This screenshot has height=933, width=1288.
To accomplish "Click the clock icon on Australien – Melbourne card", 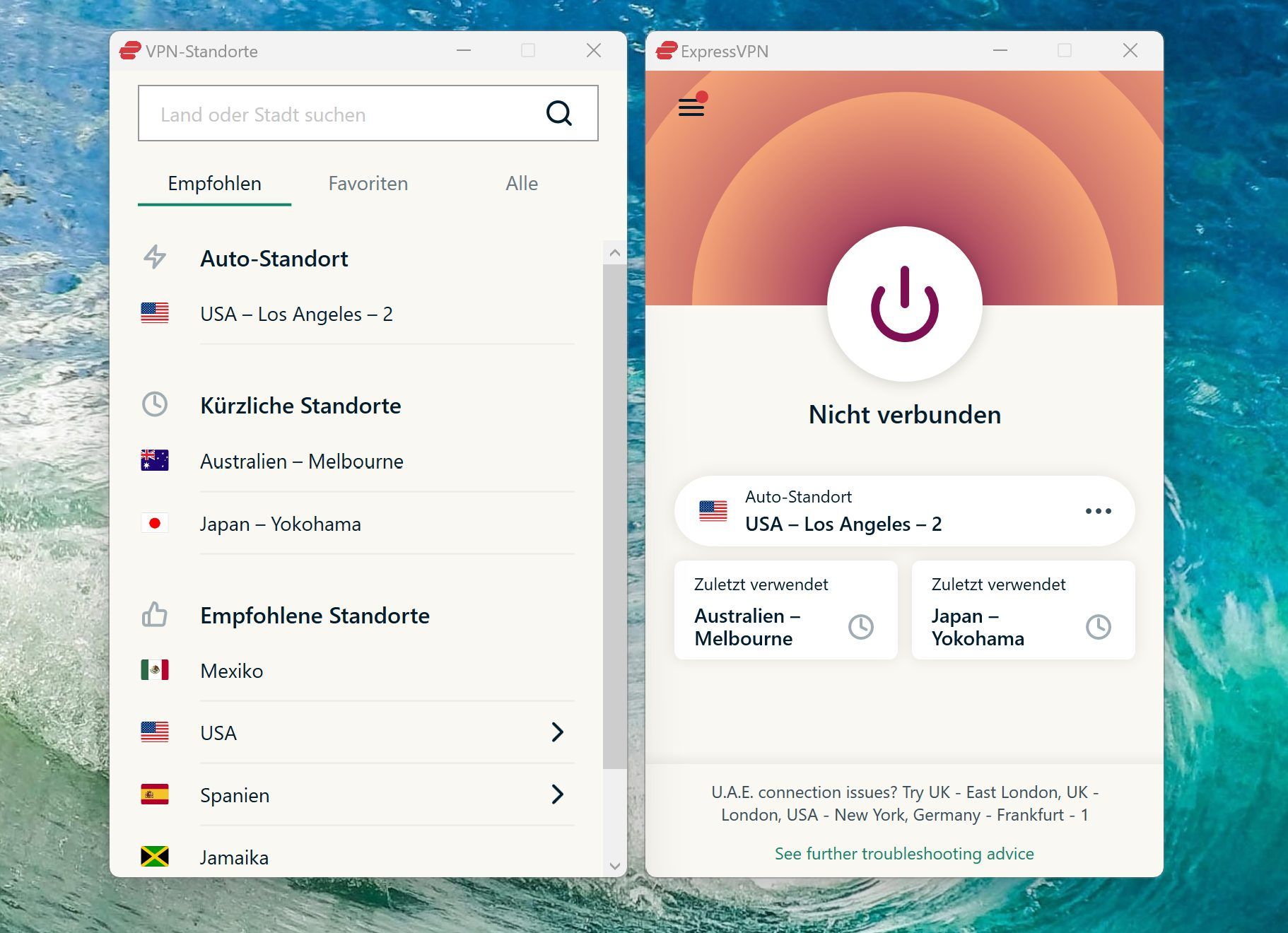I will pyautogui.click(x=861, y=627).
